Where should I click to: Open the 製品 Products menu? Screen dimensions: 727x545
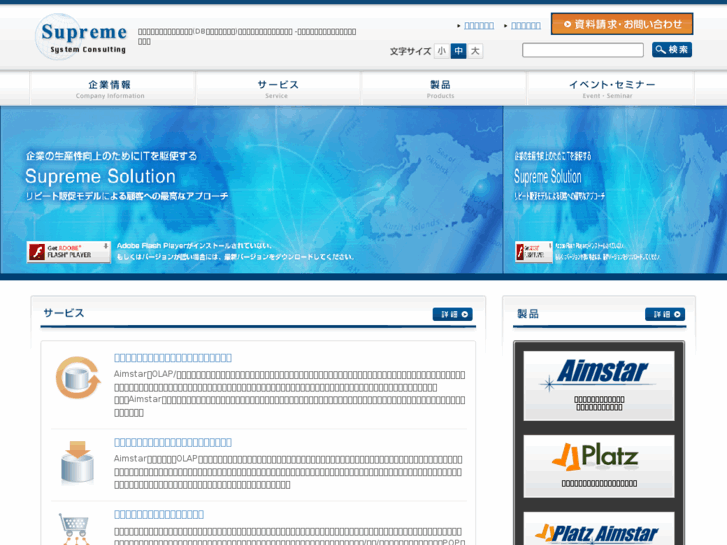[x=444, y=89]
